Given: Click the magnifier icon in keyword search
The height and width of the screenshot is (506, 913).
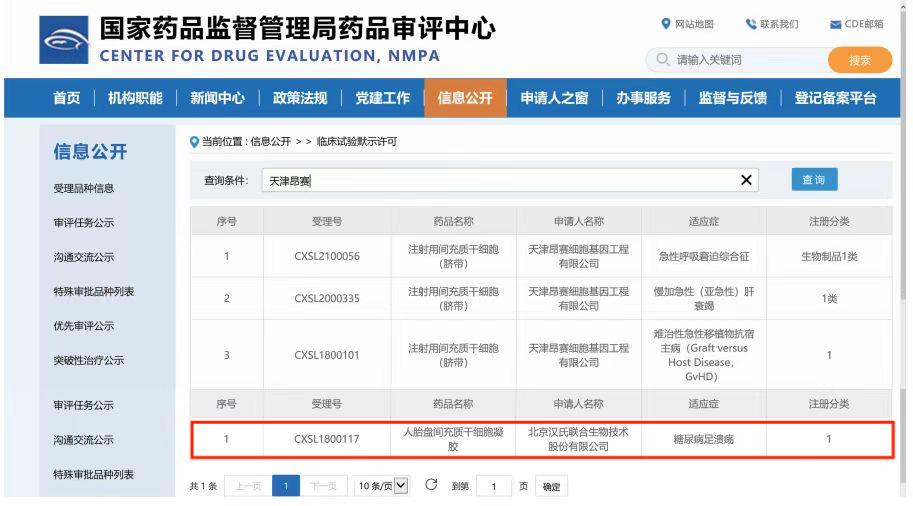Looking at the screenshot, I should [x=663, y=59].
